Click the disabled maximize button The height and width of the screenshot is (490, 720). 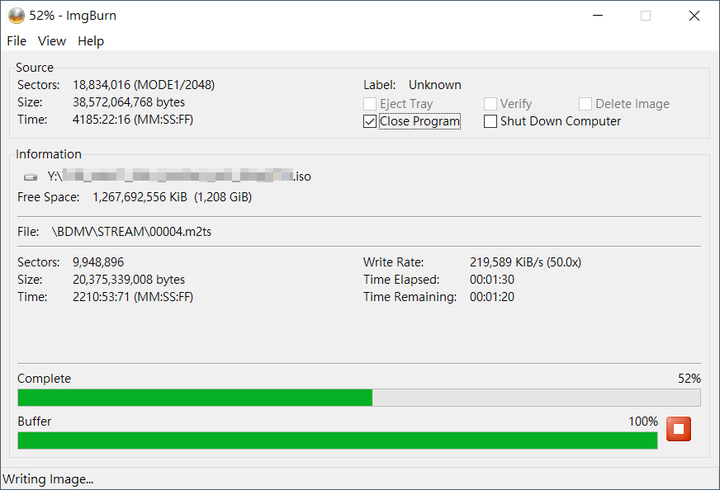pyautogui.click(x=646, y=16)
